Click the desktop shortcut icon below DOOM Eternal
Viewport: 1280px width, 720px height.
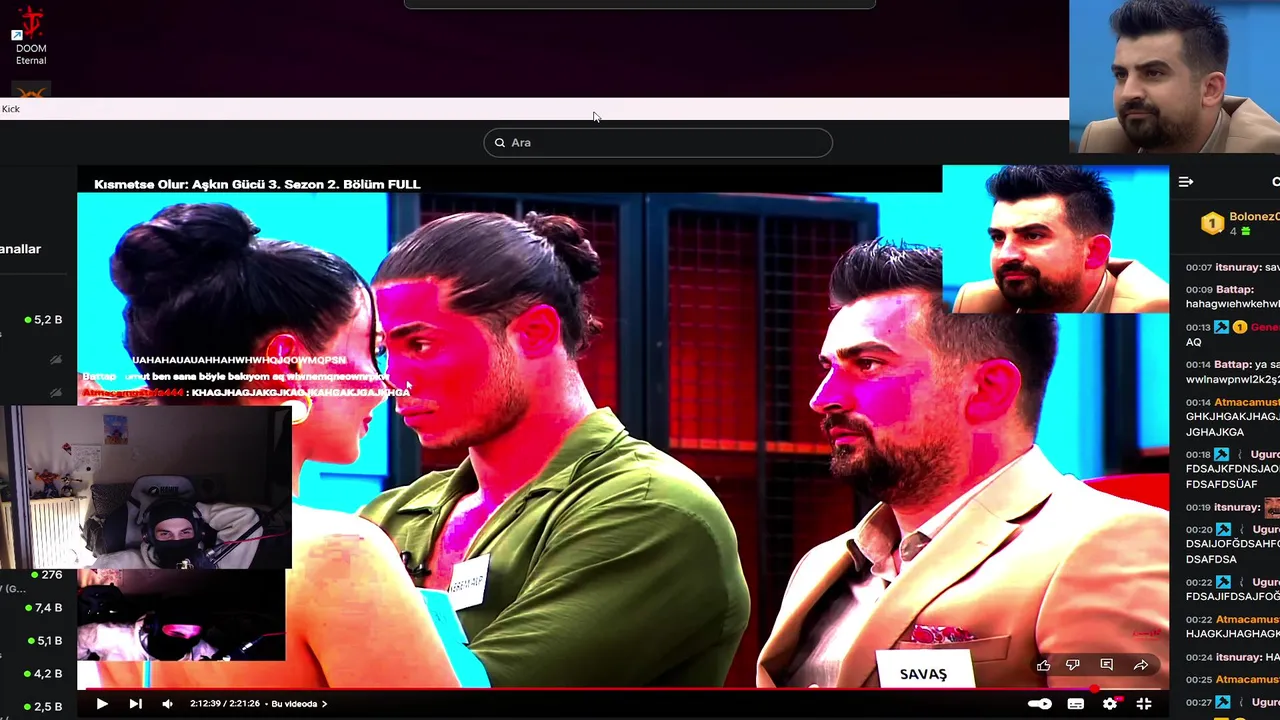point(31,90)
